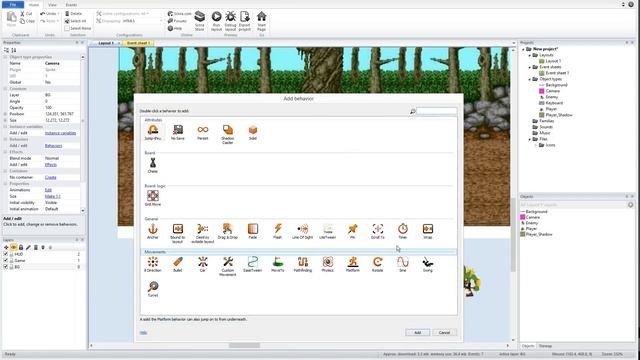Collapse the Event sheets folder
640x360 pixels.
tap(530, 67)
